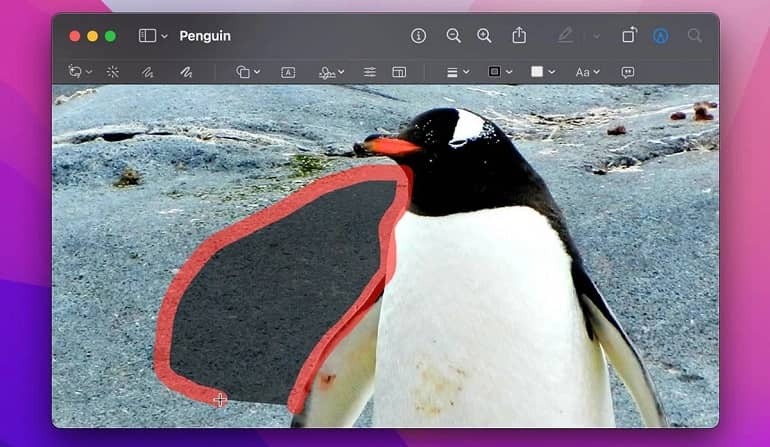
Task: Select the Draw pen tool
Action: (x=186, y=72)
